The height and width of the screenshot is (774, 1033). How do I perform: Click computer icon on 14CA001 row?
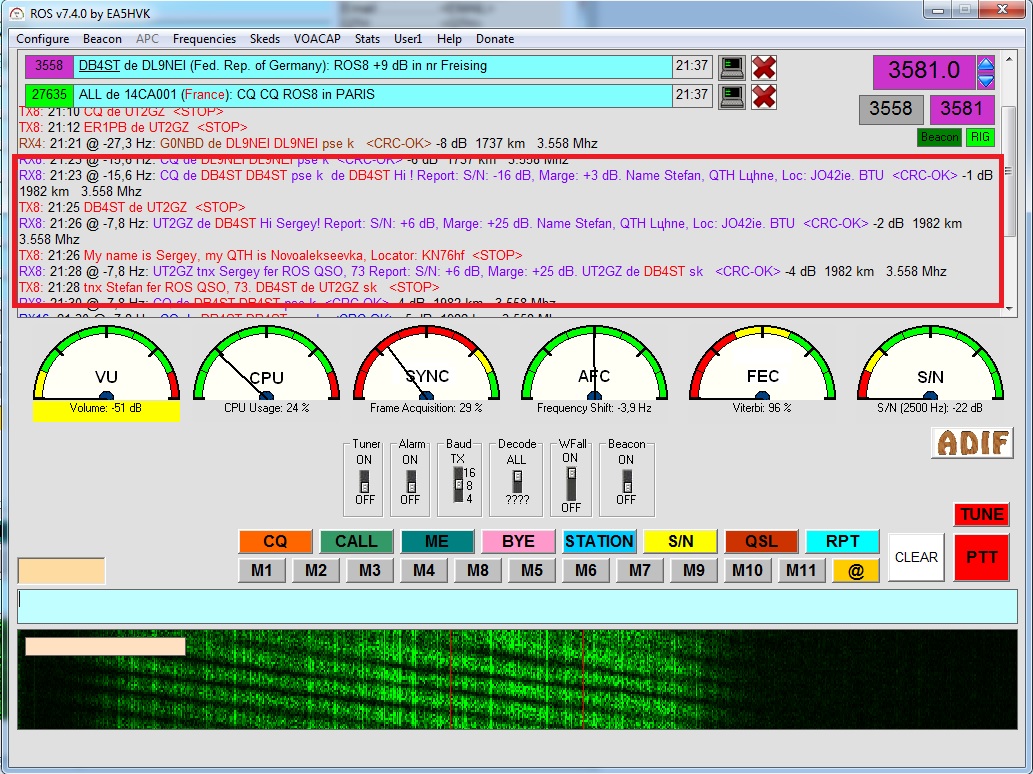(733, 96)
